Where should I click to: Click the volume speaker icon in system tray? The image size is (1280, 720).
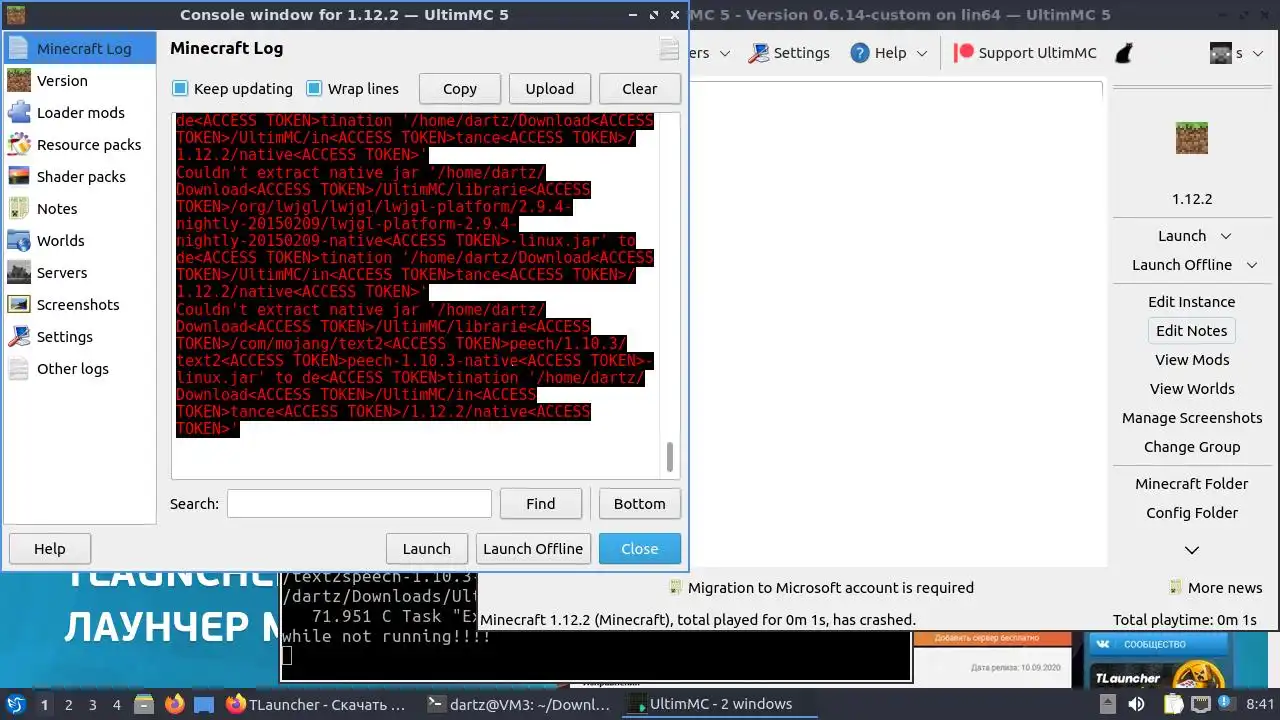[x=1135, y=704]
